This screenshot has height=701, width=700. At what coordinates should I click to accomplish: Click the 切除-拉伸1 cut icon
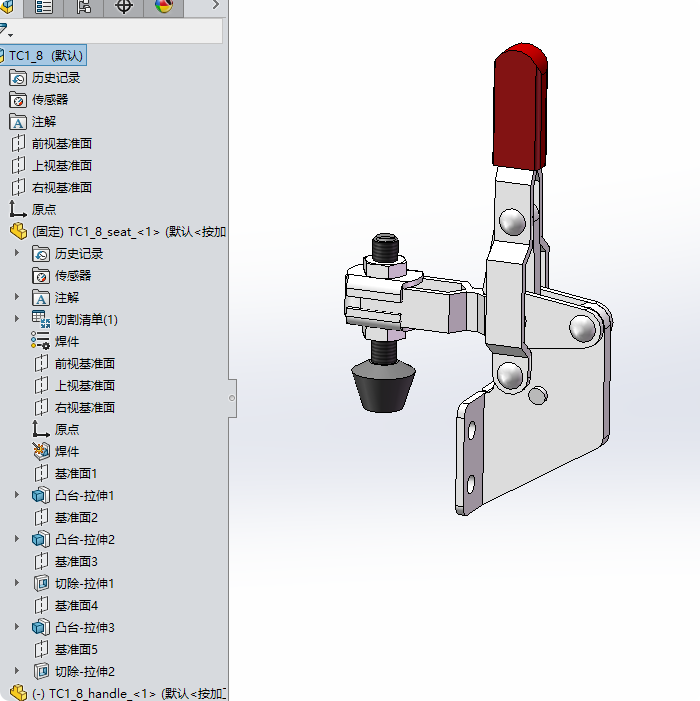point(41,583)
